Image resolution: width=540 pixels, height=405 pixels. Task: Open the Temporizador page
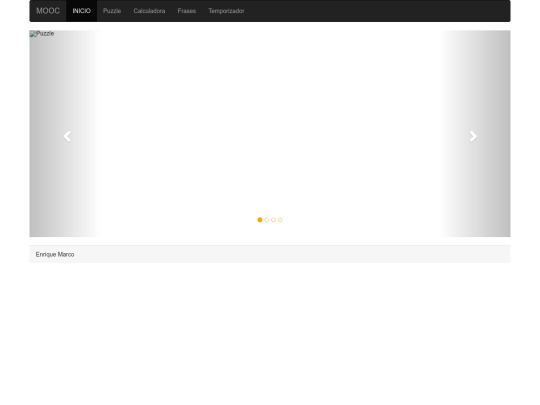coord(226,11)
